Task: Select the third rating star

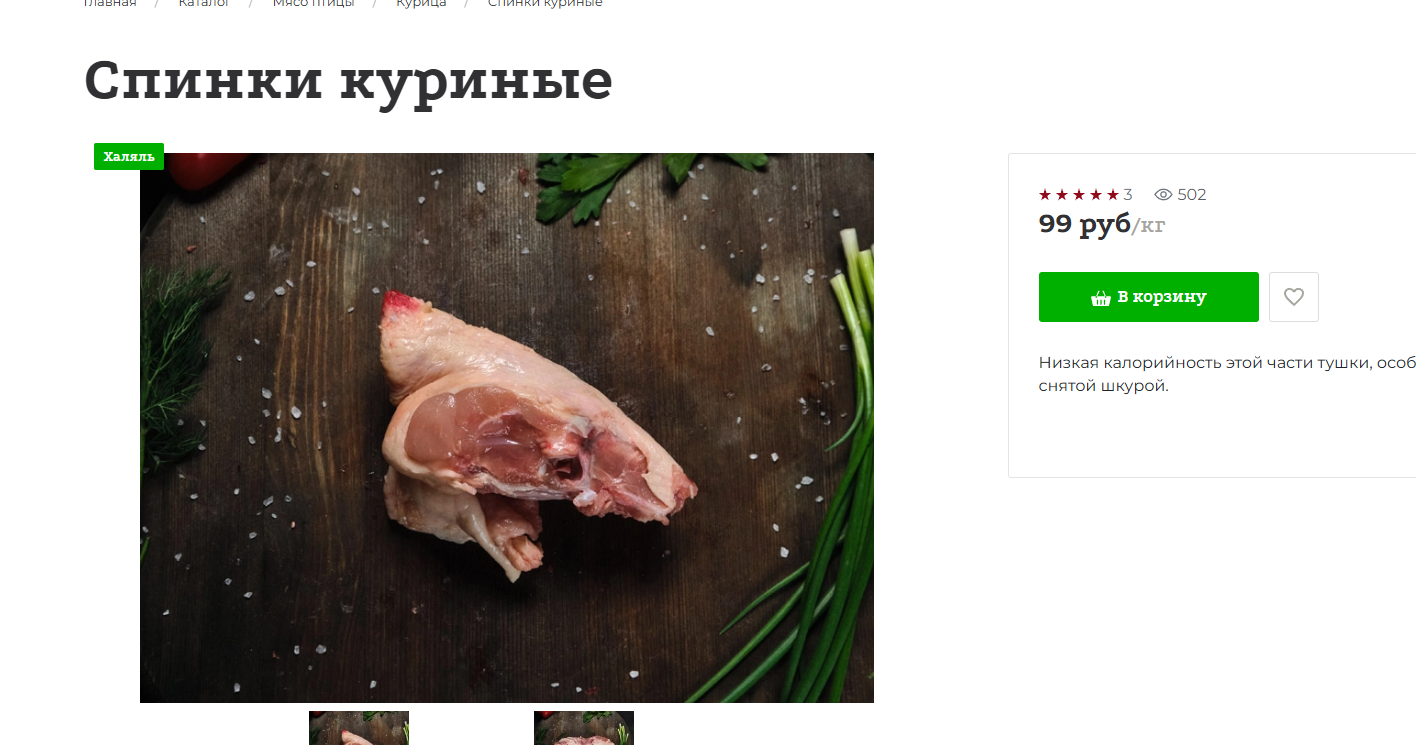Action: (1079, 195)
